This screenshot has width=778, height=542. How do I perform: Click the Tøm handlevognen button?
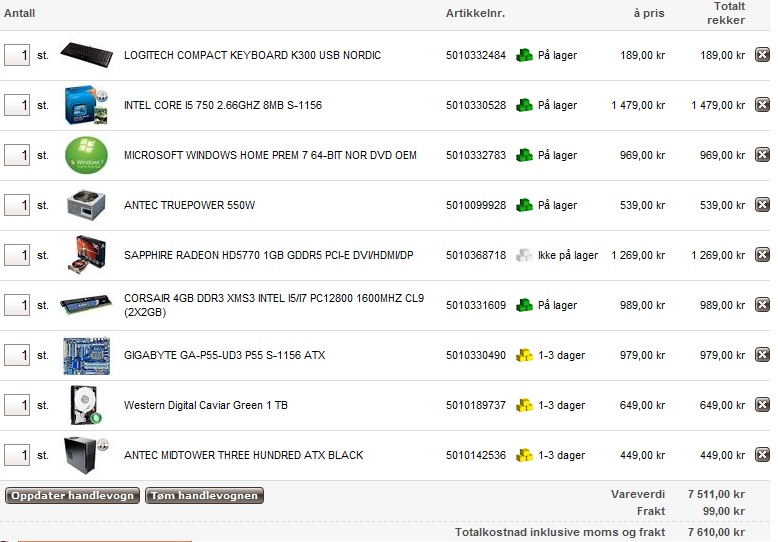204,495
